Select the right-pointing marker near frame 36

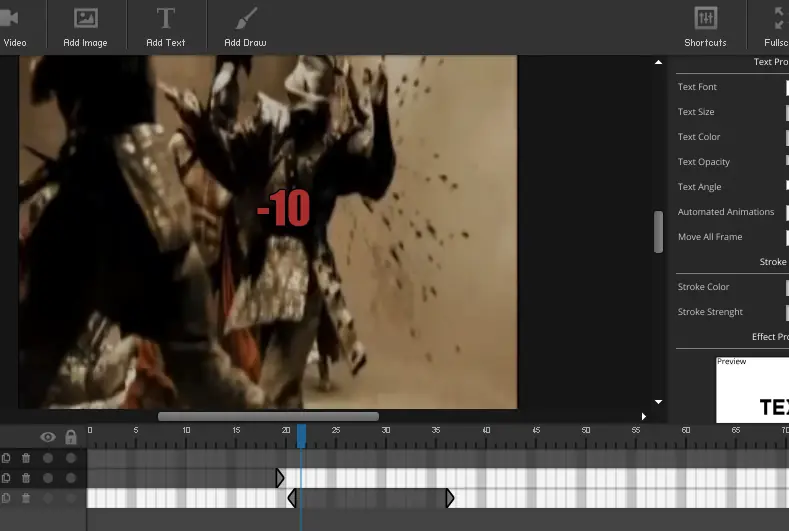pyautogui.click(x=450, y=498)
